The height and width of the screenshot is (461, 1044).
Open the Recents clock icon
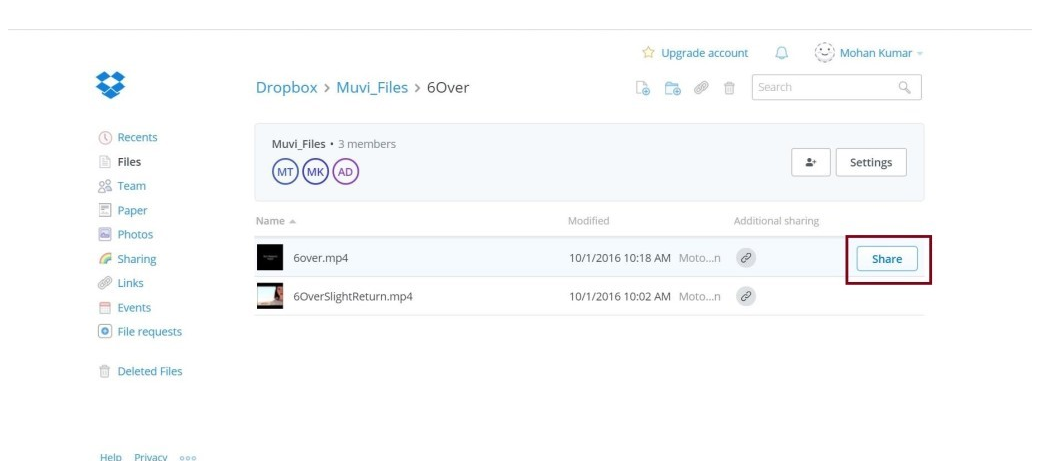click(x=105, y=138)
